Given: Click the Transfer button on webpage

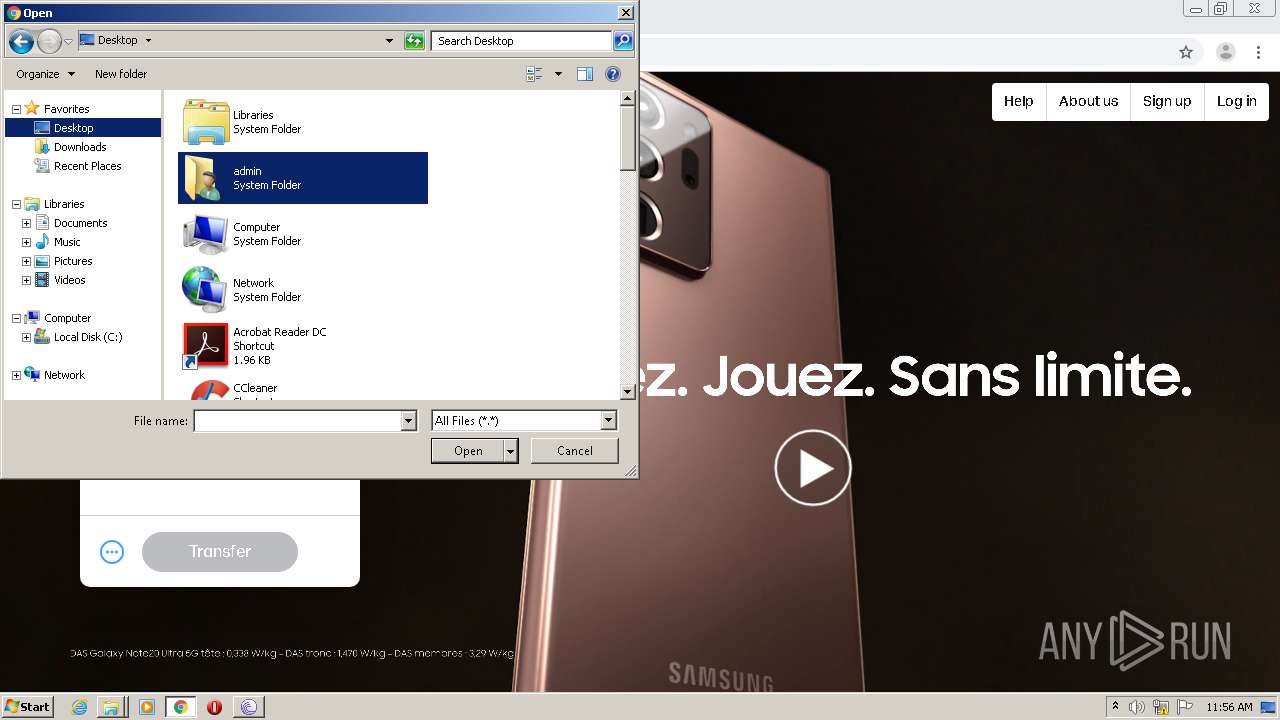Looking at the screenshot, I should (x=220, y=552).
